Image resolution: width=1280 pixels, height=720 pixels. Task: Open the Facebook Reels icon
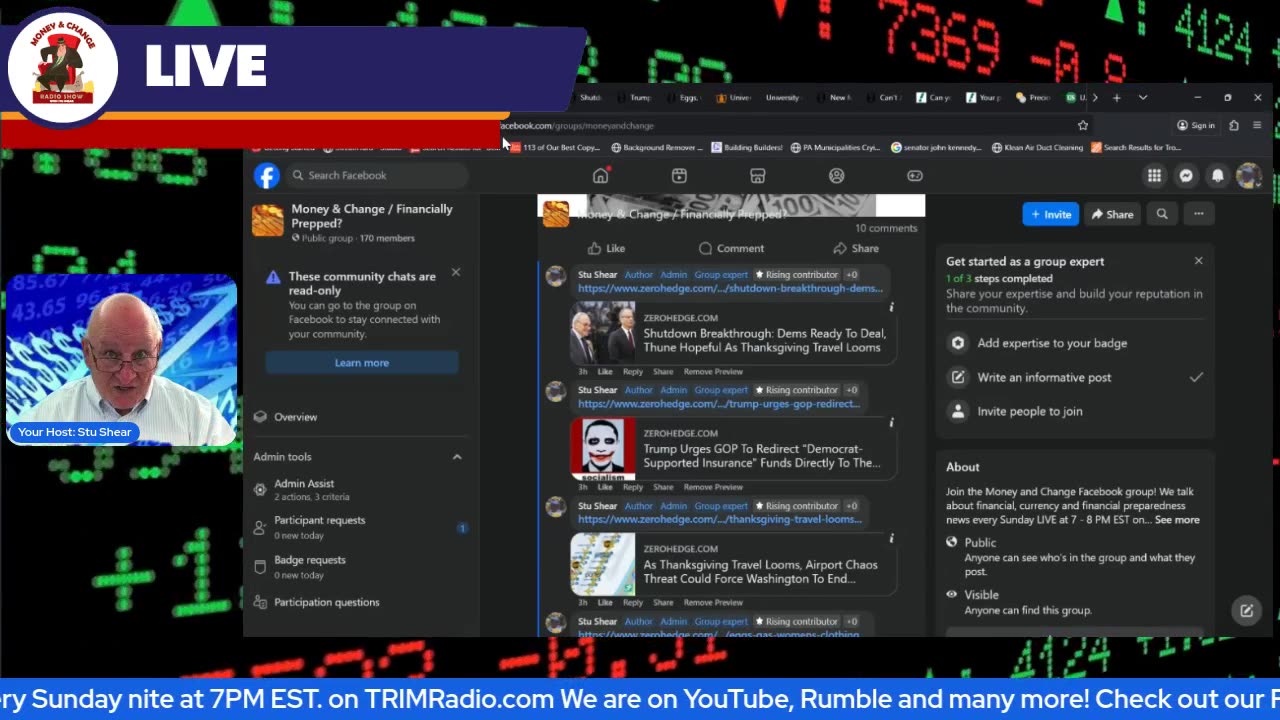(x=679, y=176)
